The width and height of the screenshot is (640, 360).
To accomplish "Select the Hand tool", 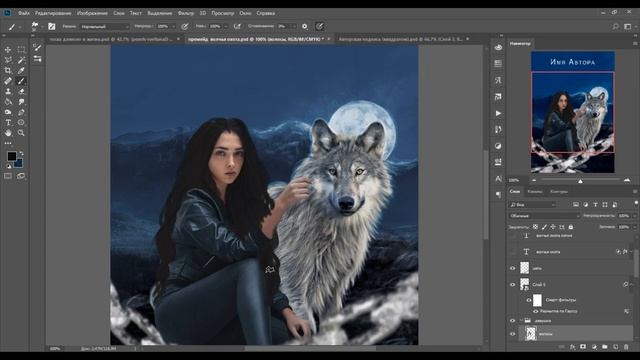I will pos(8,133).
